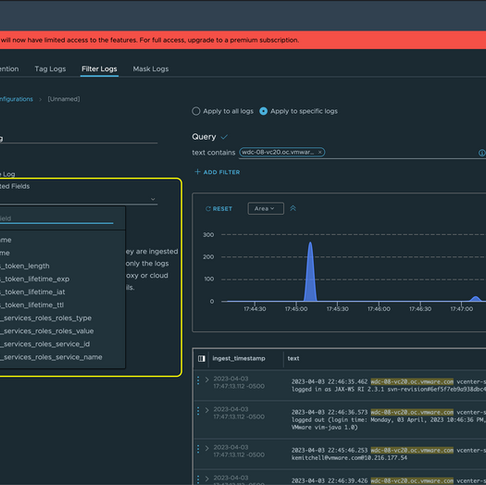Sort by ingest_timestamp column header

tap(239, 358)
